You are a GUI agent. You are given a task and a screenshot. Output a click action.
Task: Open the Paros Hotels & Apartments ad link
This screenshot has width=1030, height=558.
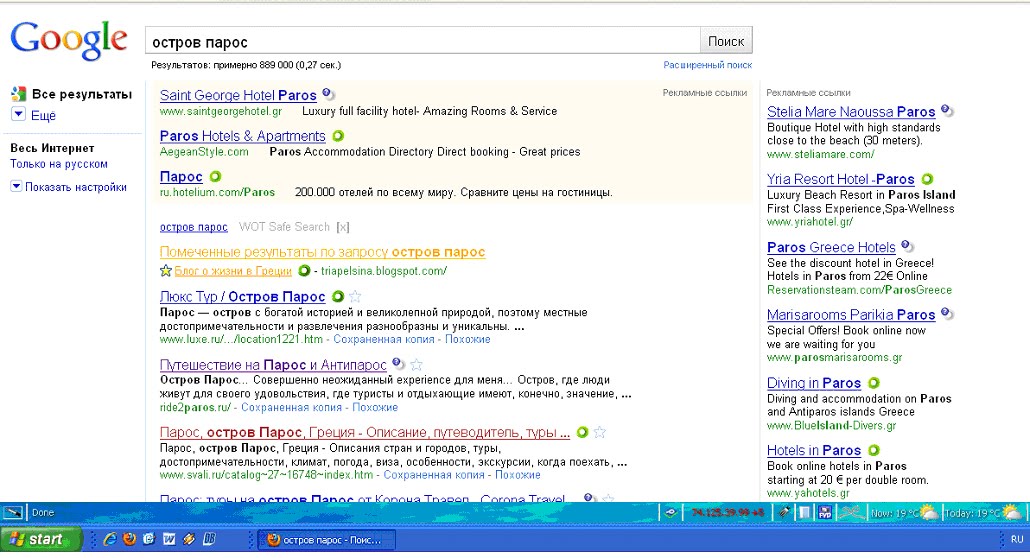point(242,136)
